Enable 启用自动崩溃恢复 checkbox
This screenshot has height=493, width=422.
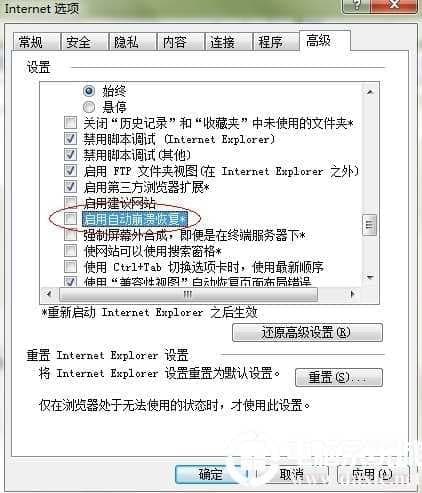70,219
